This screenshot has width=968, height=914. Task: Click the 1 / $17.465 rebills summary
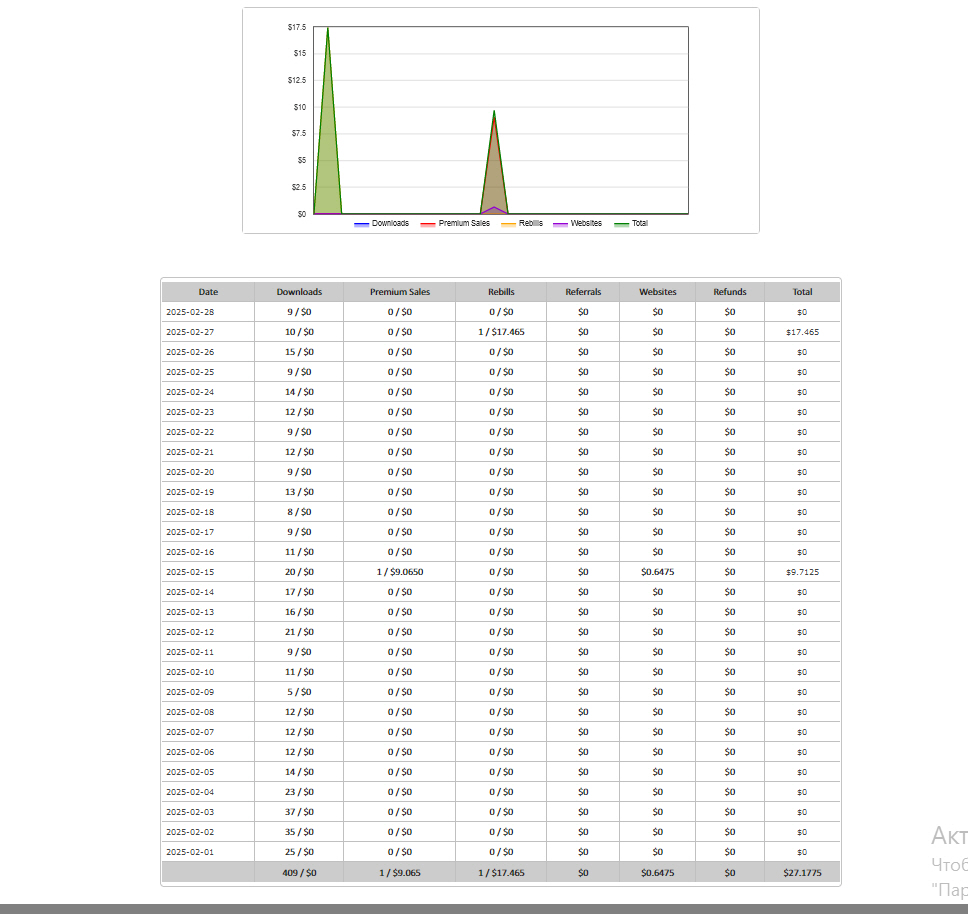pos(501,873)
